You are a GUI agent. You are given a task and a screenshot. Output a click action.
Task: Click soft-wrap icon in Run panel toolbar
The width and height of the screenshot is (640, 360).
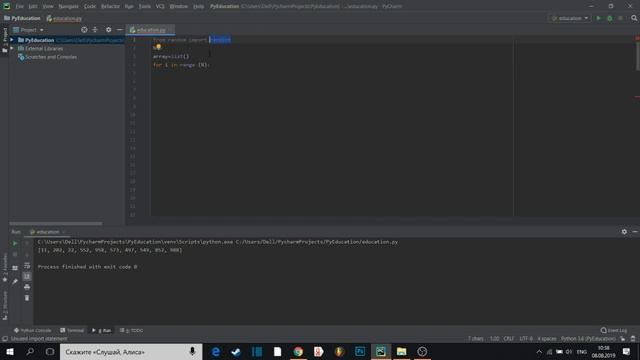(x=27, y=266)
